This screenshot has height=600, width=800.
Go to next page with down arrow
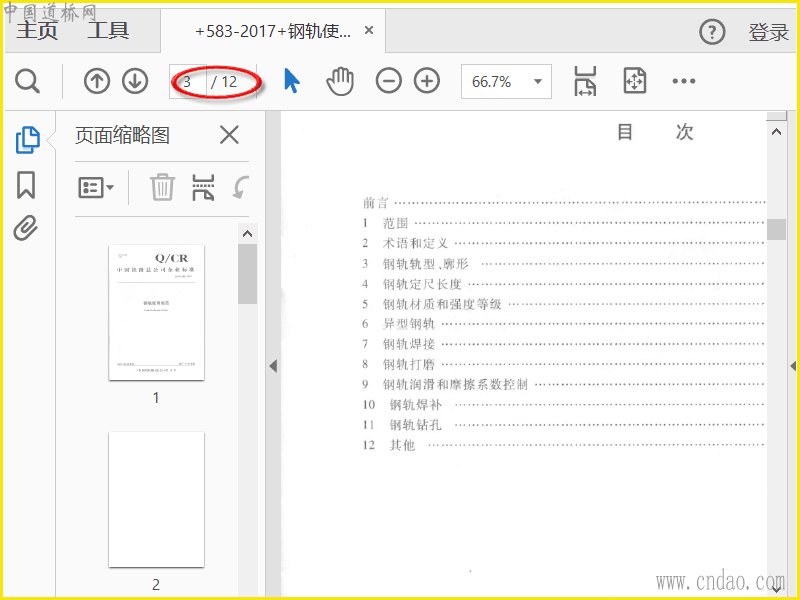135,81
